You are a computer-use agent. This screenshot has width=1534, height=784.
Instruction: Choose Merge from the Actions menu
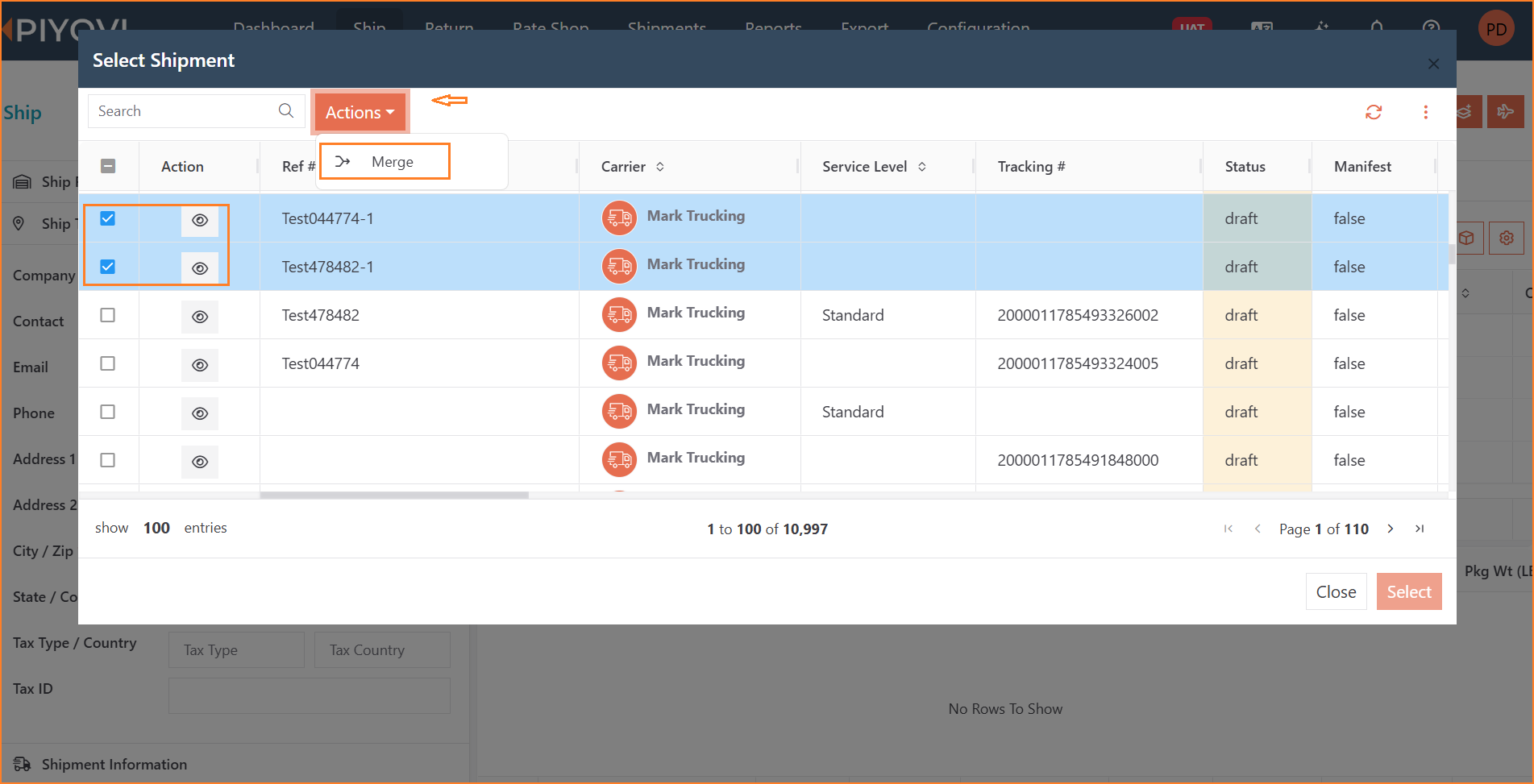point(385,161)
